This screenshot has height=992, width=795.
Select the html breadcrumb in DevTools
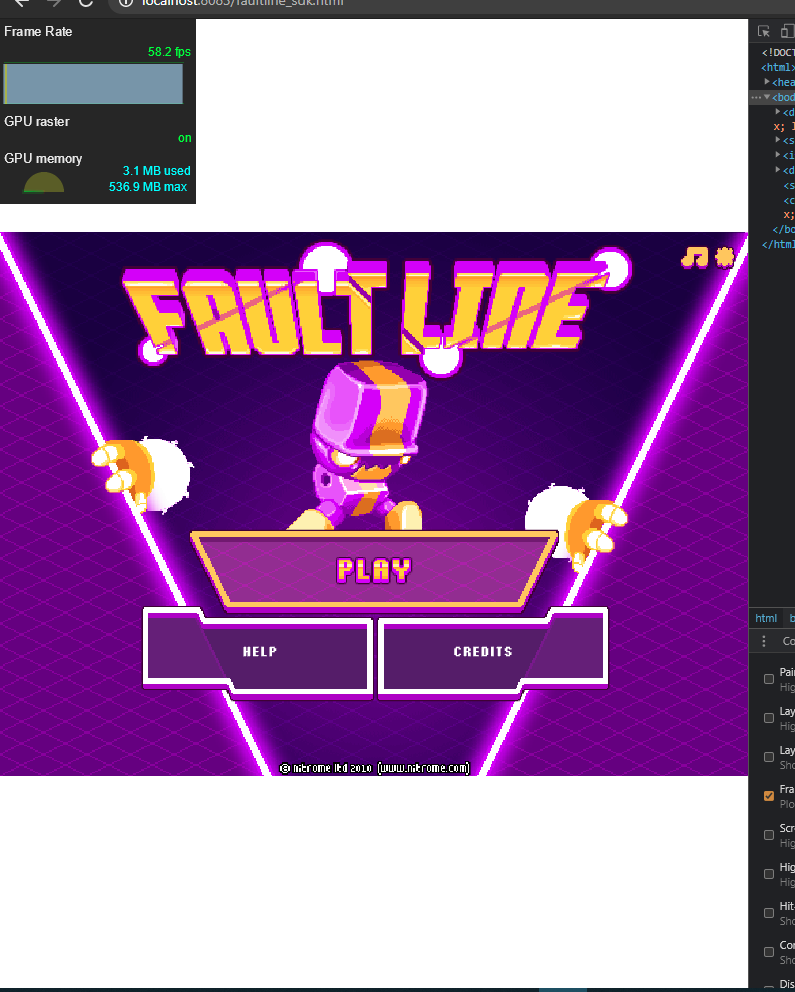(766, 618)
